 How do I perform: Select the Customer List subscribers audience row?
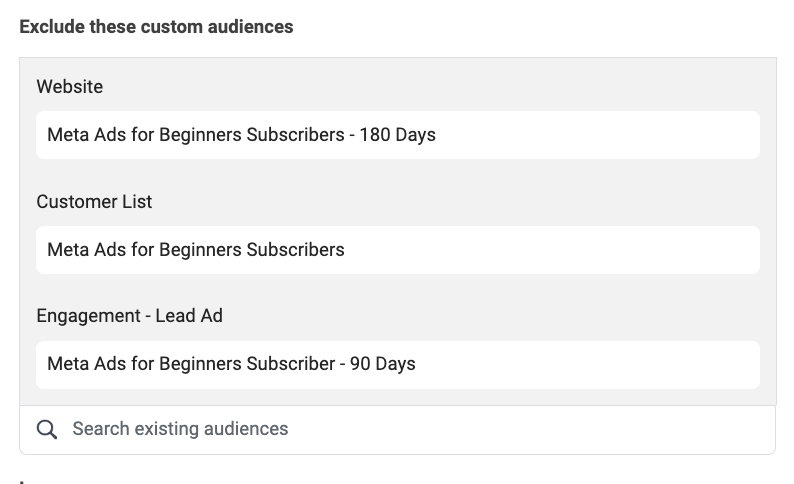tap(398, 250)
